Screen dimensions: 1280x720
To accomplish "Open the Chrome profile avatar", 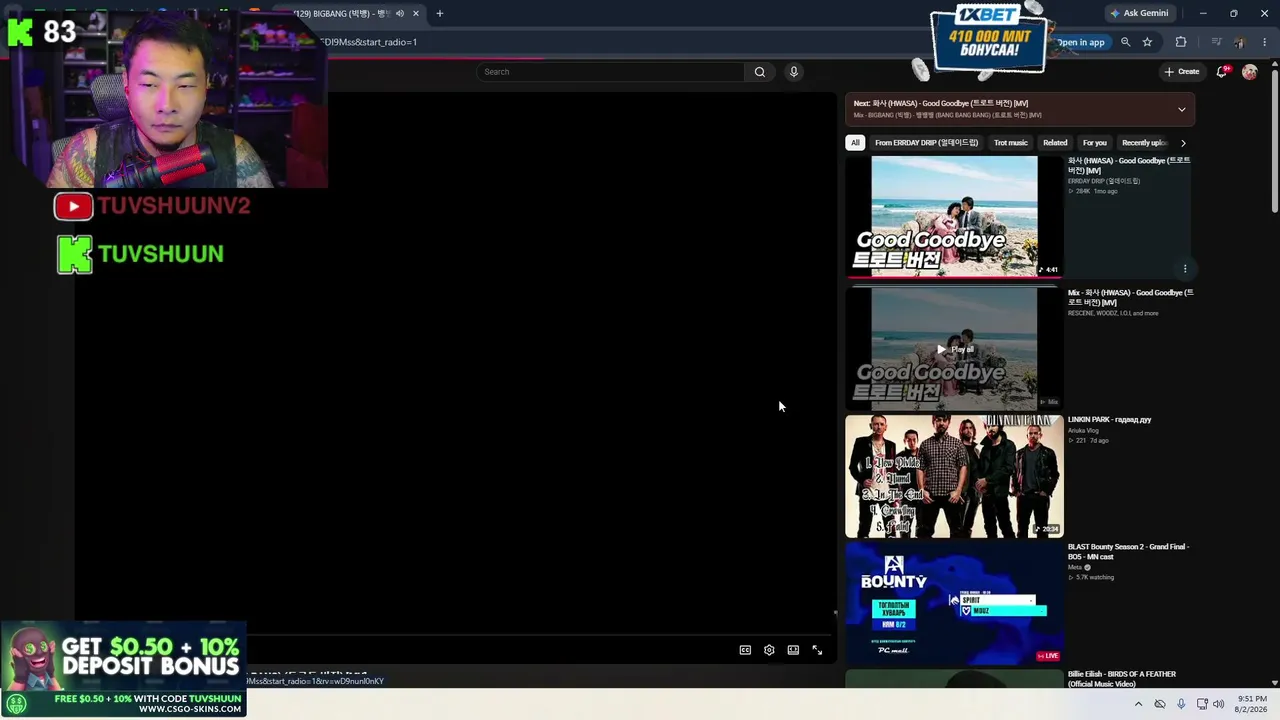I will tap(1239, 42).
